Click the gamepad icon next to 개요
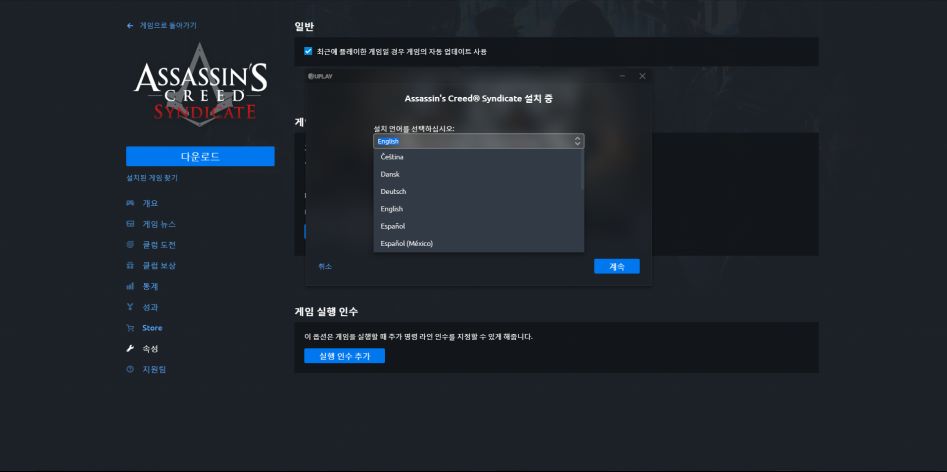 pos(130,203)
